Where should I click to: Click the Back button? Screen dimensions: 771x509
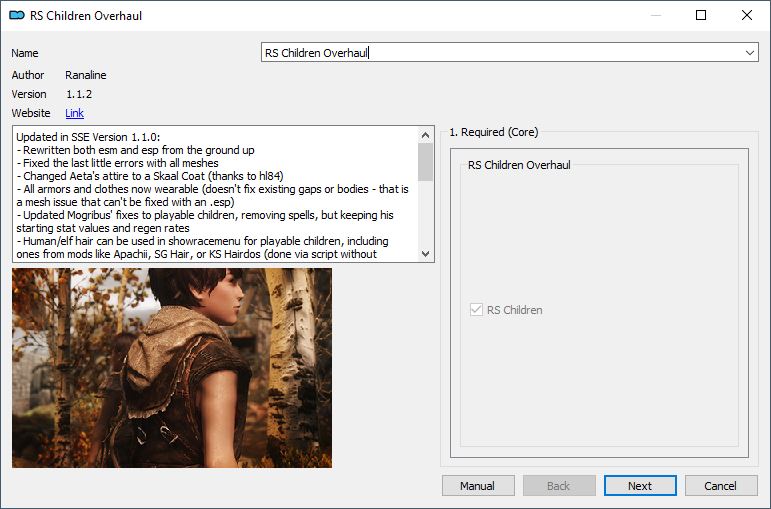pyautogui.click(x=559, y=486)
